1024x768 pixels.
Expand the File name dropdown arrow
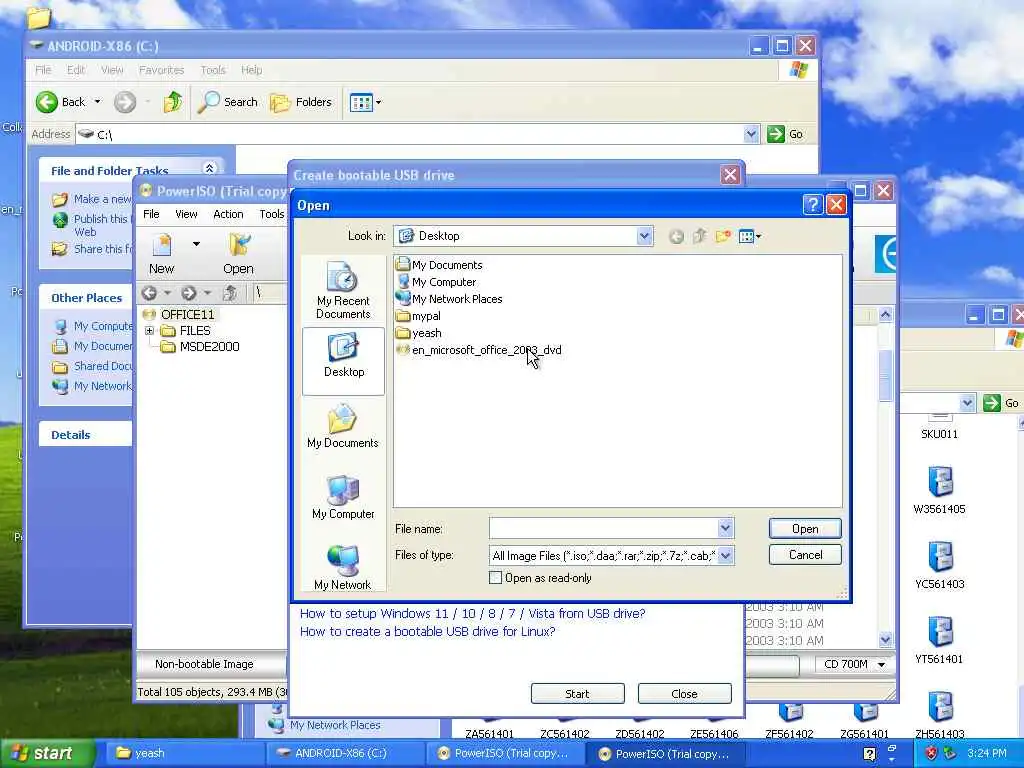[x=726, y=528]
